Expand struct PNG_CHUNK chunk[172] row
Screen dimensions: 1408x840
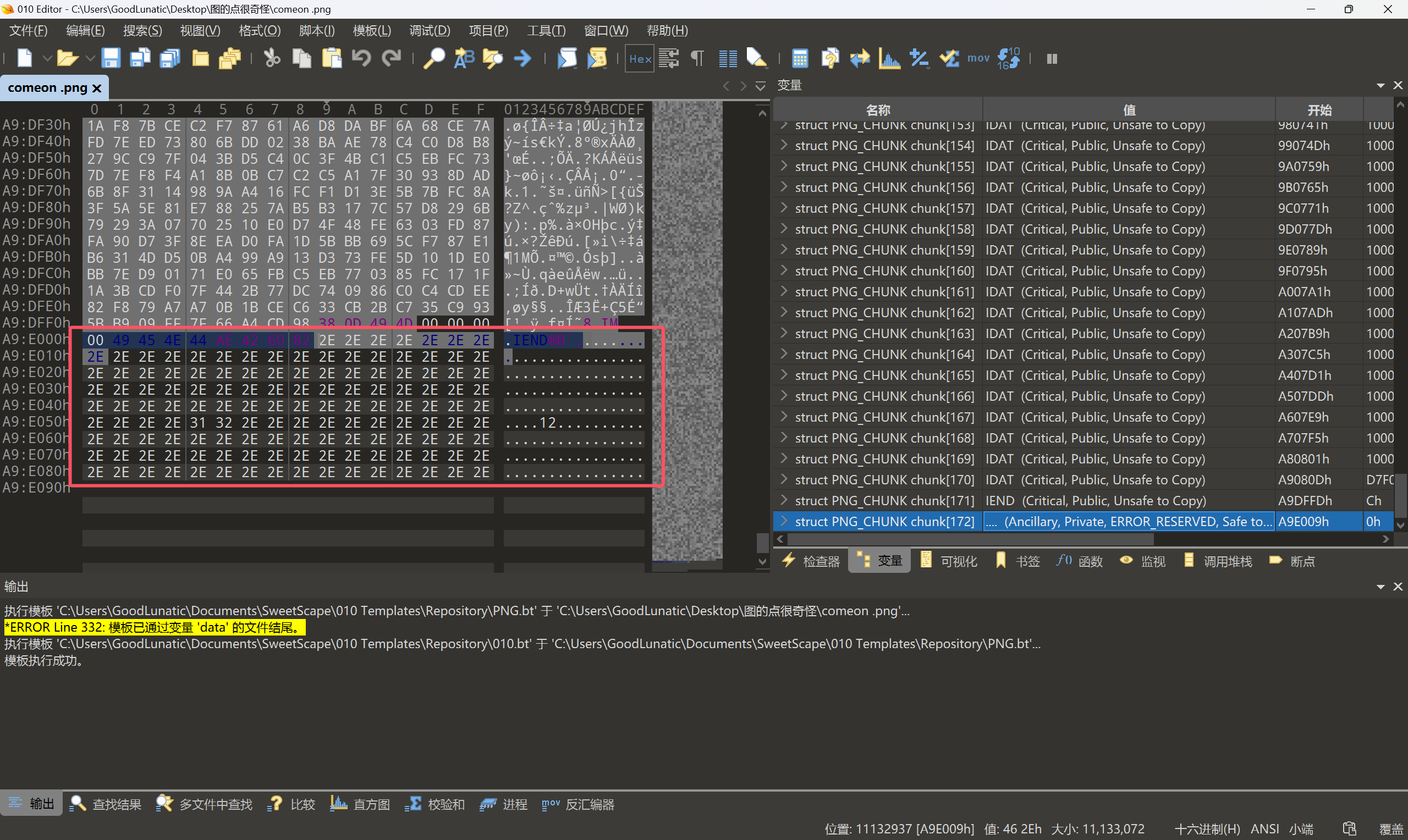(784, 521)
